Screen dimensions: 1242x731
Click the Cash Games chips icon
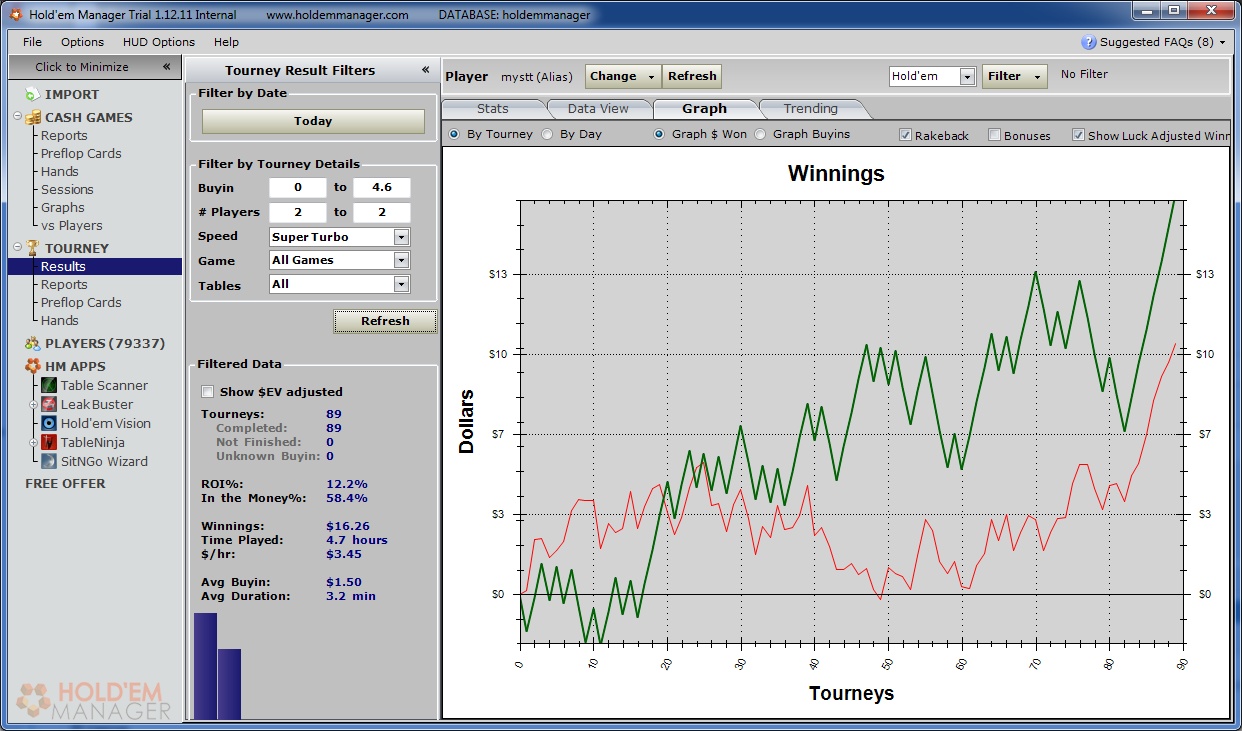(x=33, y=117)
